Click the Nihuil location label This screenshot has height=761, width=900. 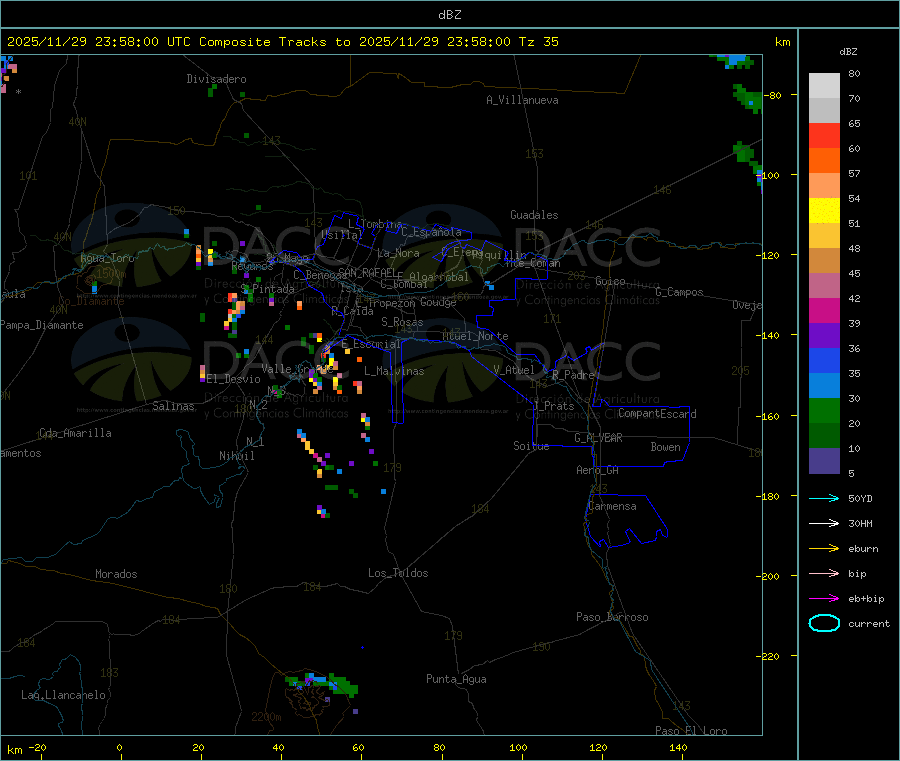click(x=237, y=456)
